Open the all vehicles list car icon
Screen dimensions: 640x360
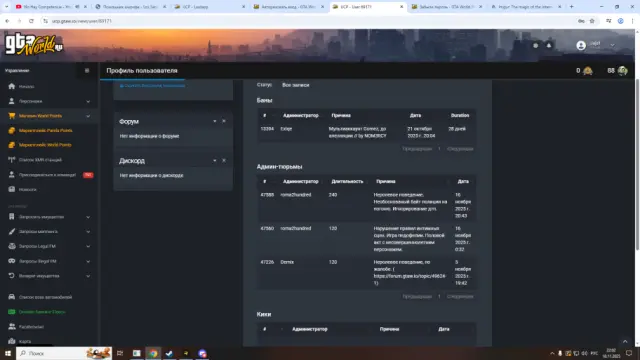[11, 297]
